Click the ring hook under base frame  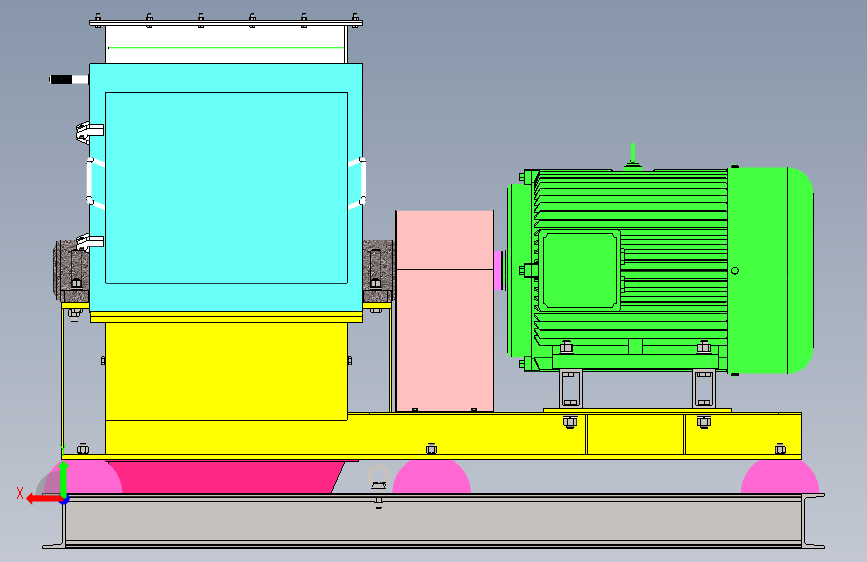(378, 477)
